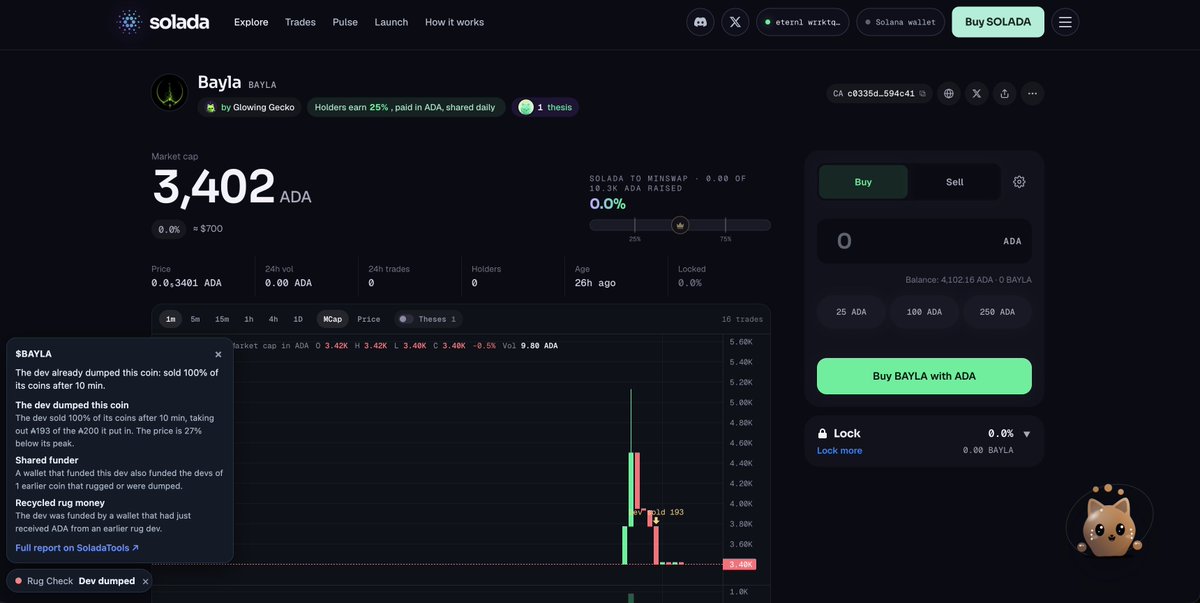Select the 1D chart interval

tap(298, 319)
